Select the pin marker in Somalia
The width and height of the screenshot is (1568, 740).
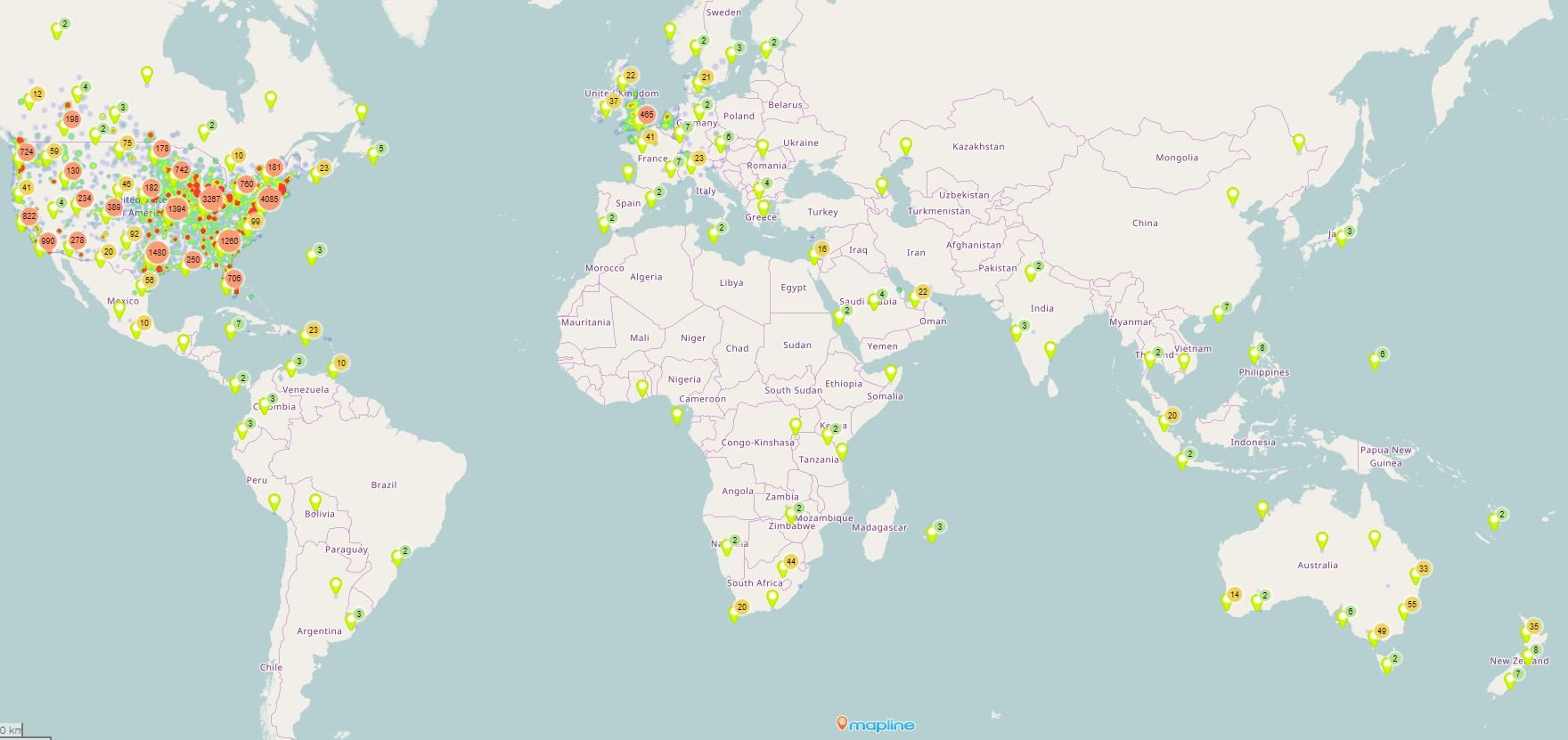pos(889,372)
